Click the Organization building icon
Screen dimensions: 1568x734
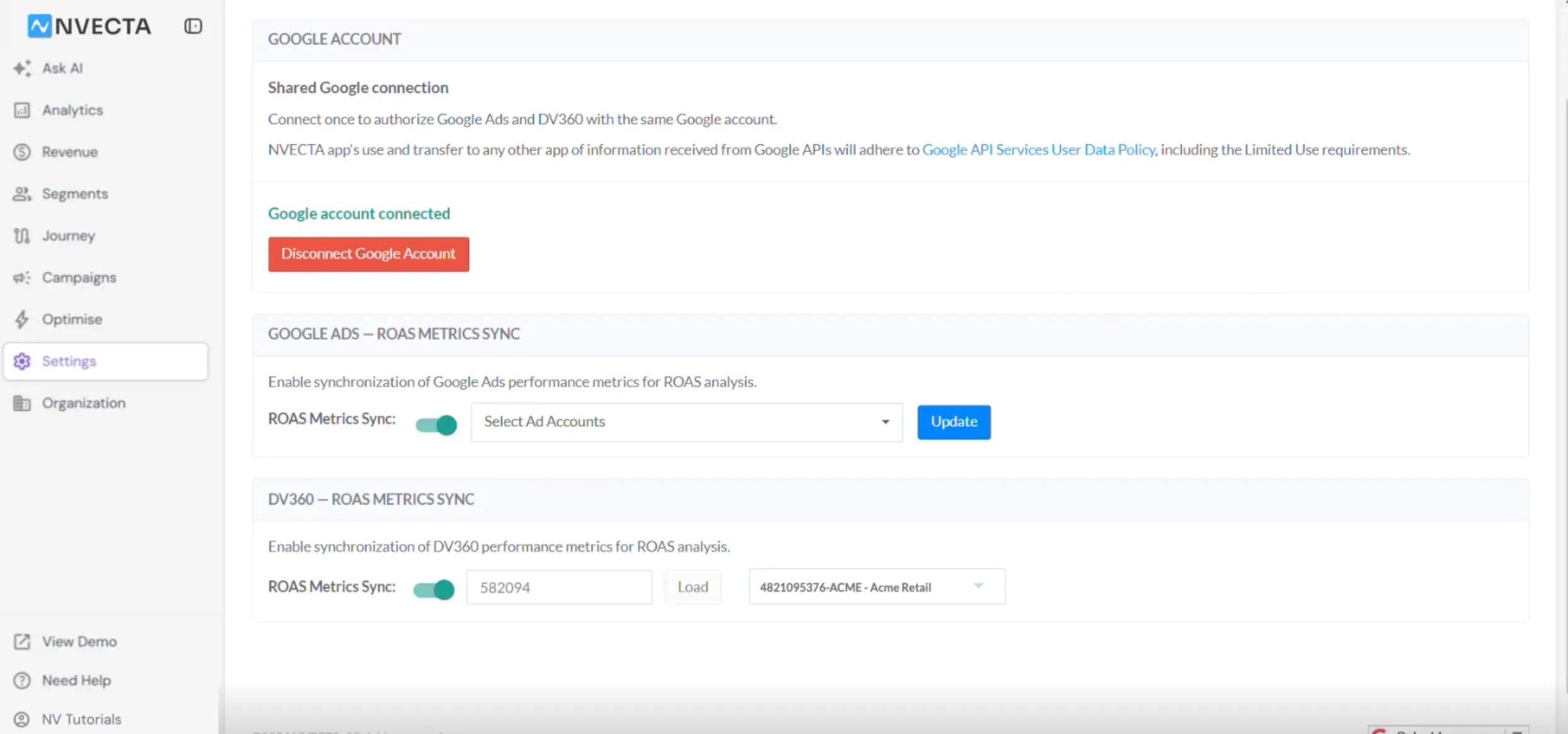click(22, 403)
